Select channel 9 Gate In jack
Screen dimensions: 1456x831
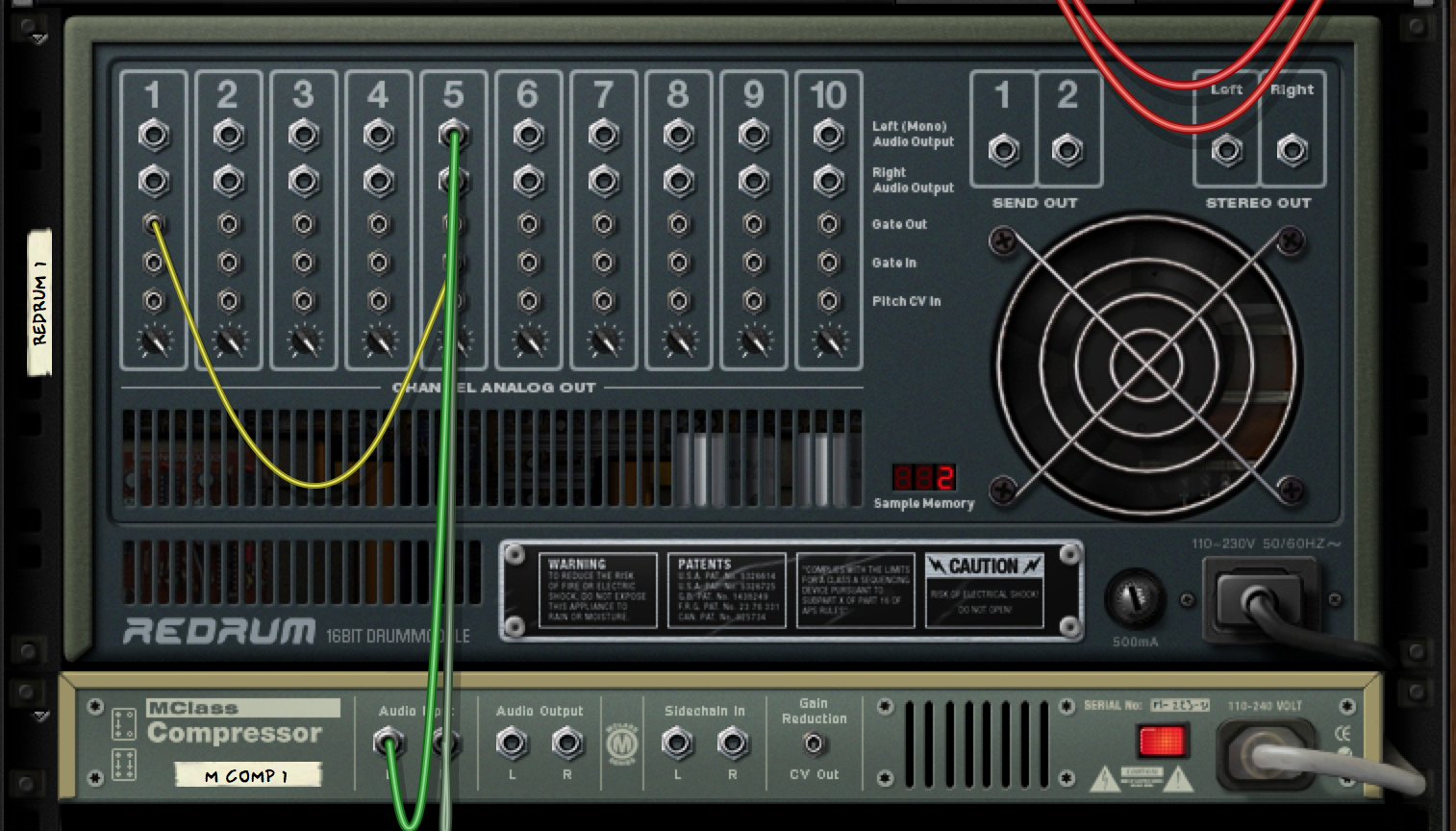click(754, 263)
